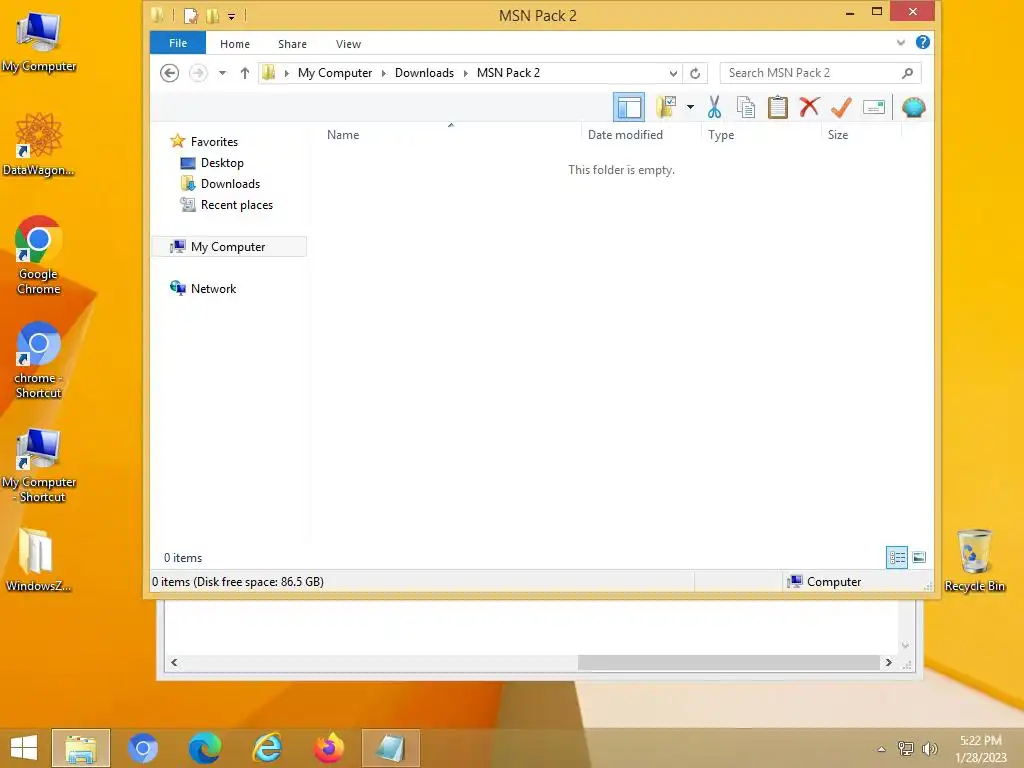Go up one folder level
The image size is (1024, 768).
tap(245, 72)
